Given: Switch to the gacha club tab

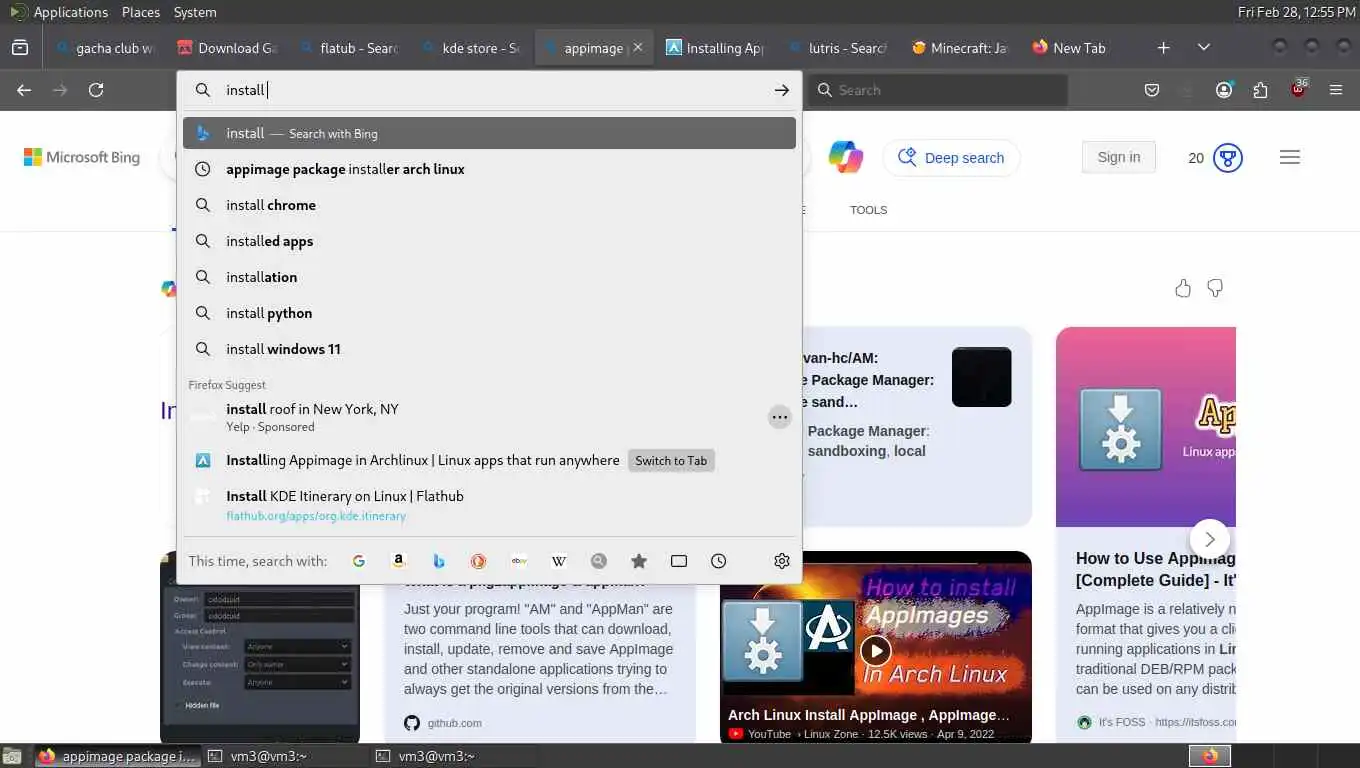Looking at the screenshot, I should coord(106,47).
